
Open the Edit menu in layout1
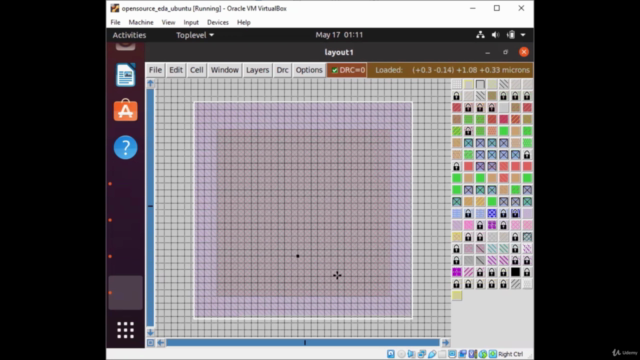click(x=176, y=70)
